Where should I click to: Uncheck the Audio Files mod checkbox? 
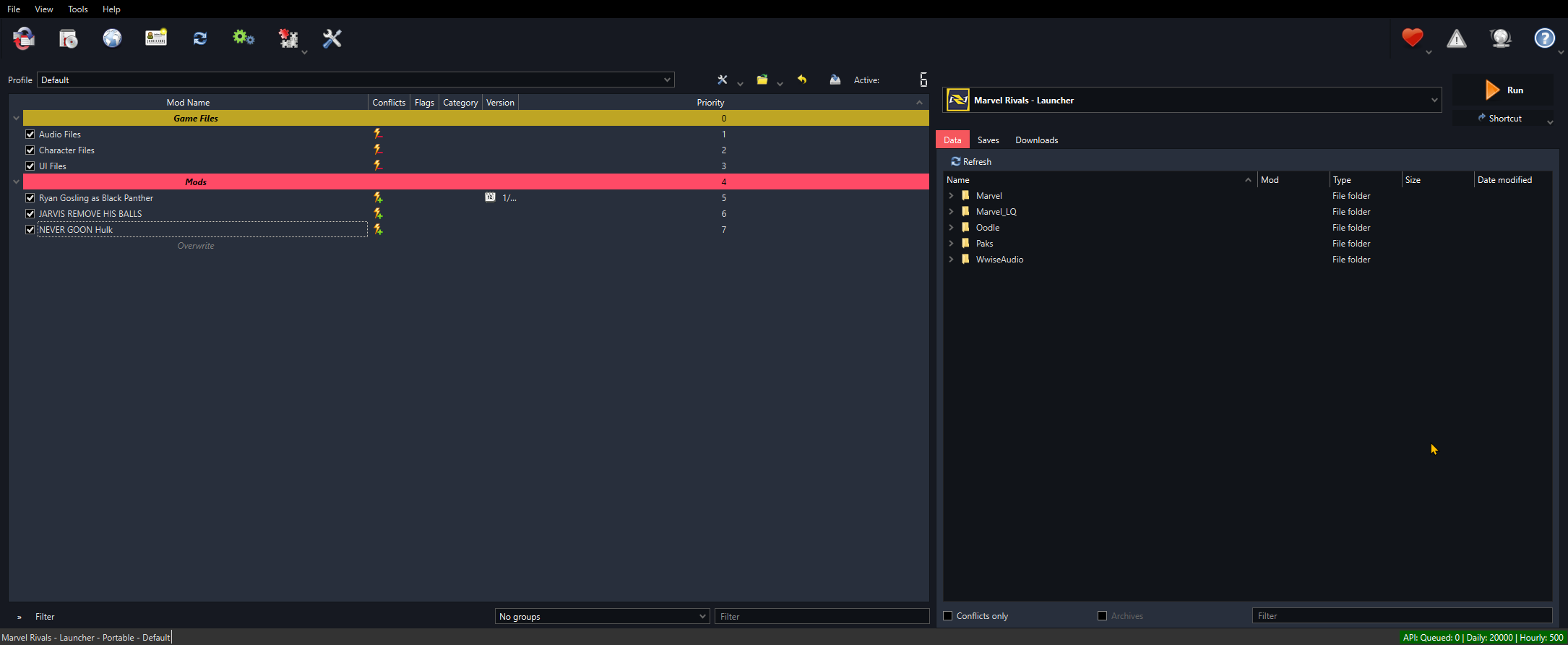[x=30, y=134]
